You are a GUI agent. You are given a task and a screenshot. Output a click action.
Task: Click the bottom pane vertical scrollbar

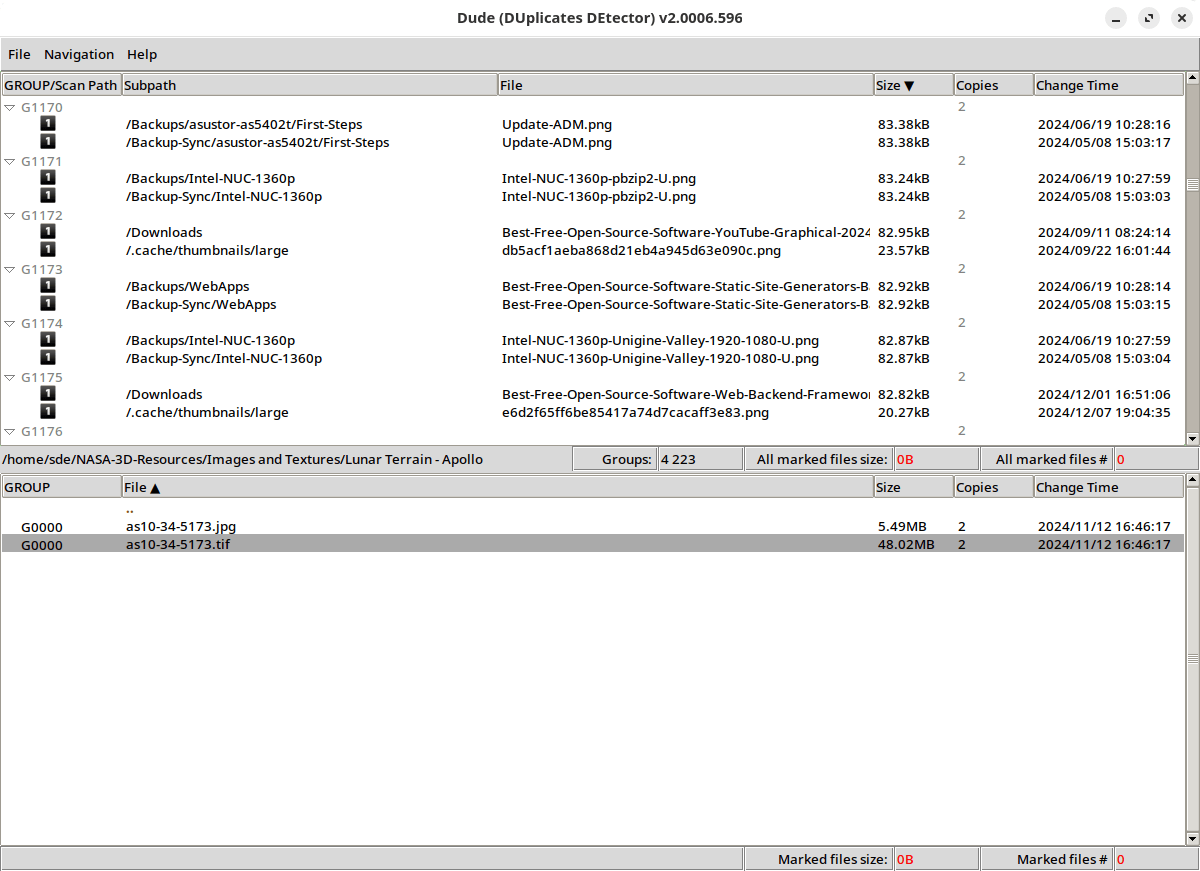click(x=1192, y=659)
